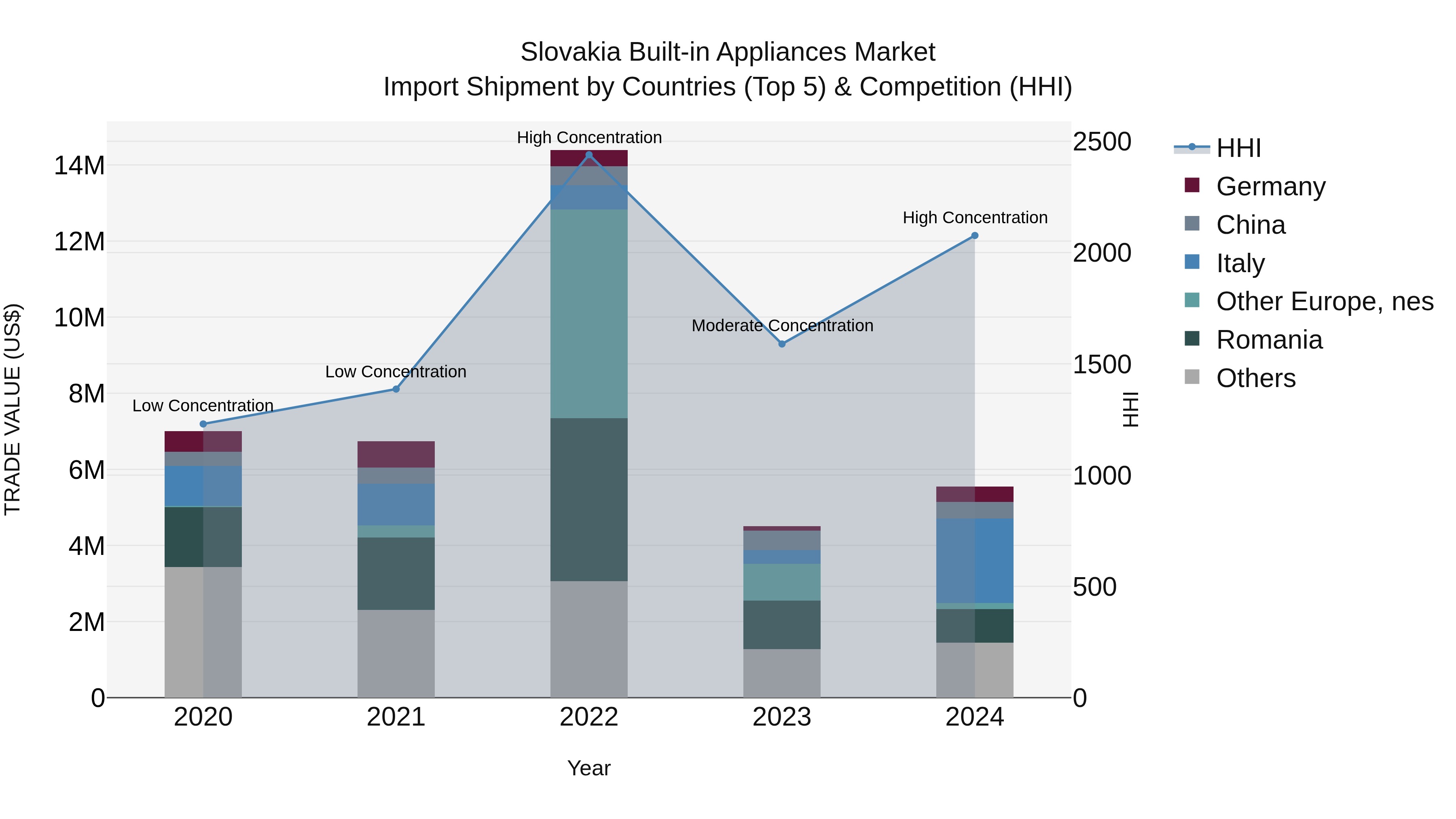The height and width of the screenshot is (819, 1456).
Task: Select the 2022 HHI peak data point
Action: tap(589, 155)
